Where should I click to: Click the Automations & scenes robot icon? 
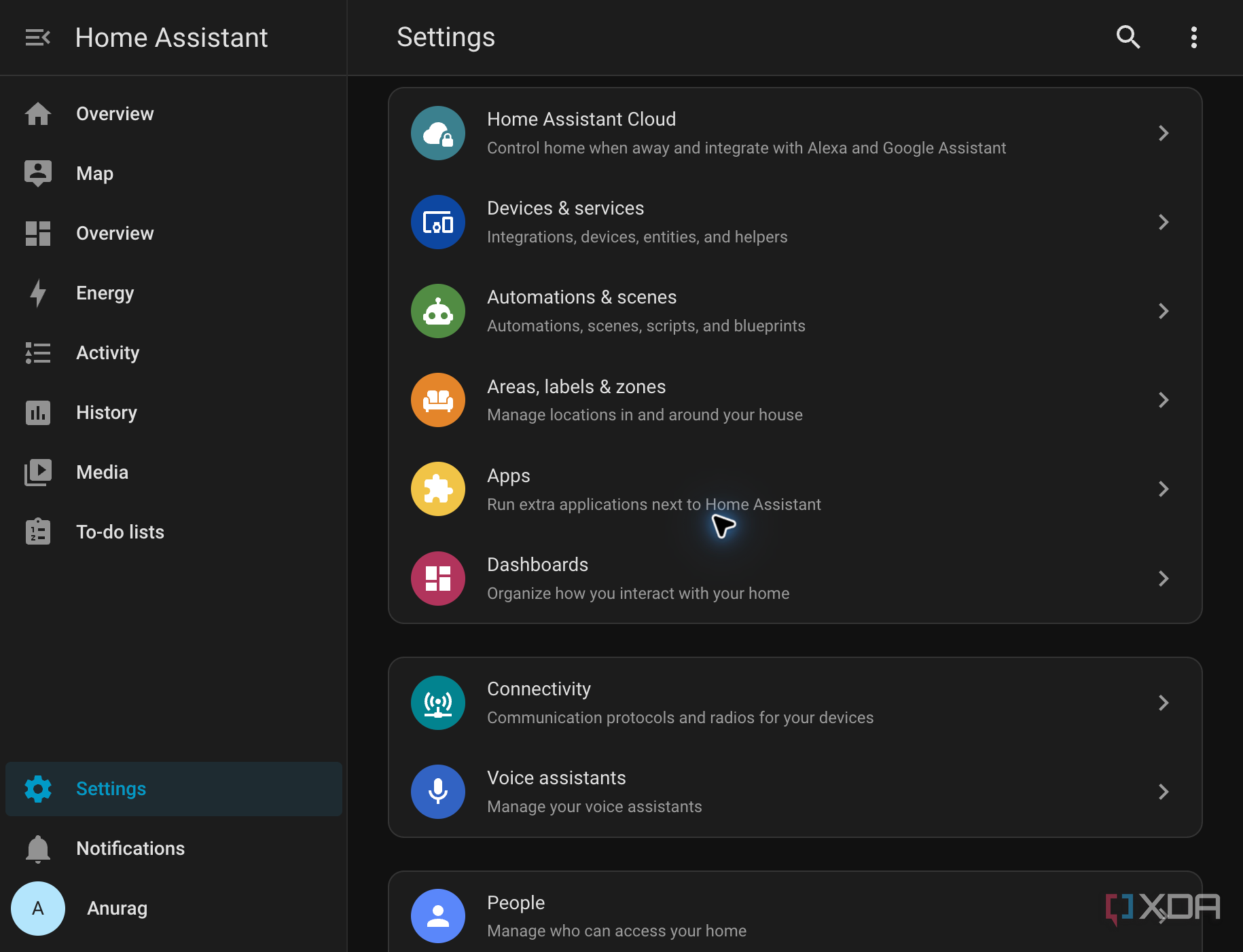438,311
